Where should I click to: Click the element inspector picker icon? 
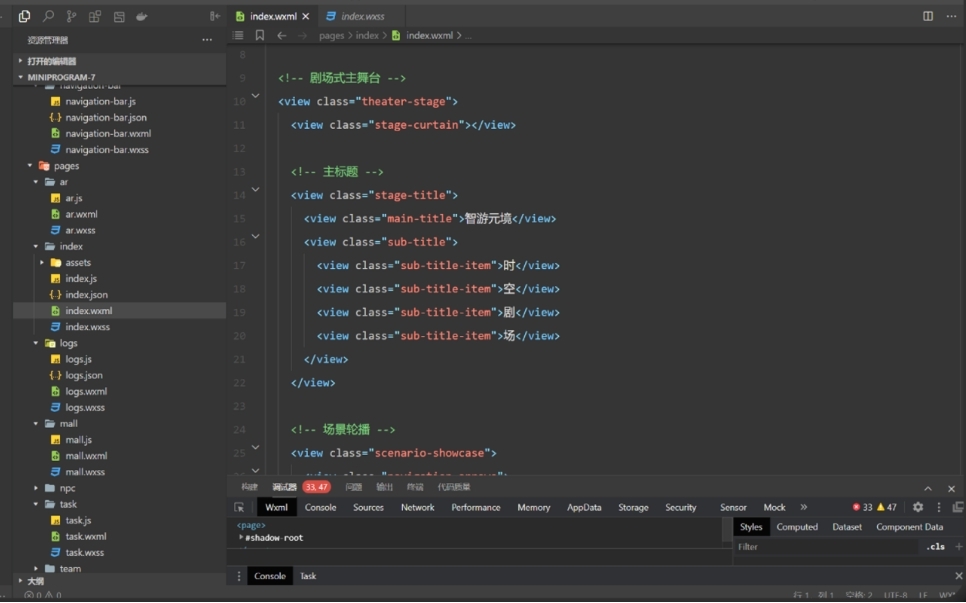(239, 508)
